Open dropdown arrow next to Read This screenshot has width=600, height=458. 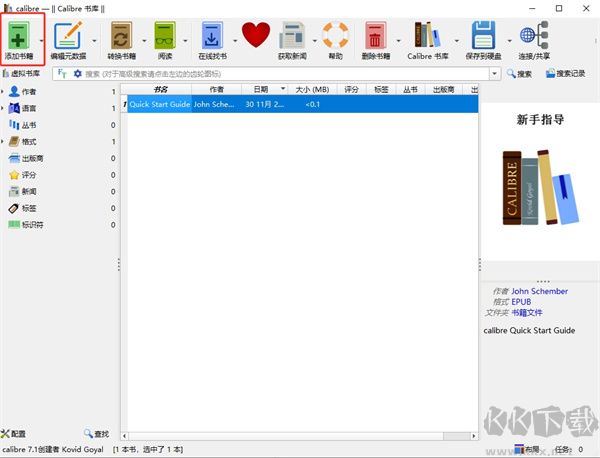pyautogui.click(x=185, y=40)
